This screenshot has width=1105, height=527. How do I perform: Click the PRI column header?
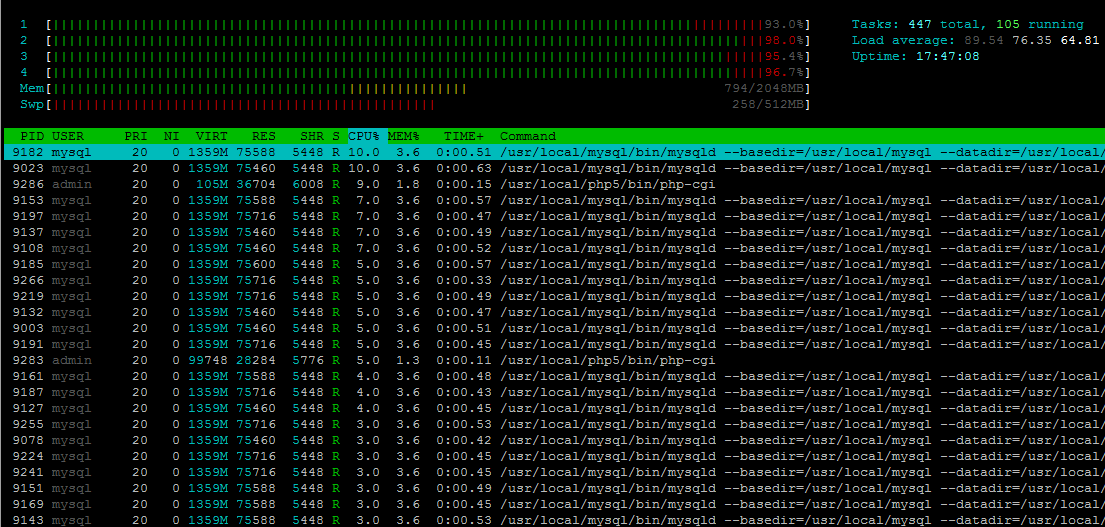[x=136, y=136]
